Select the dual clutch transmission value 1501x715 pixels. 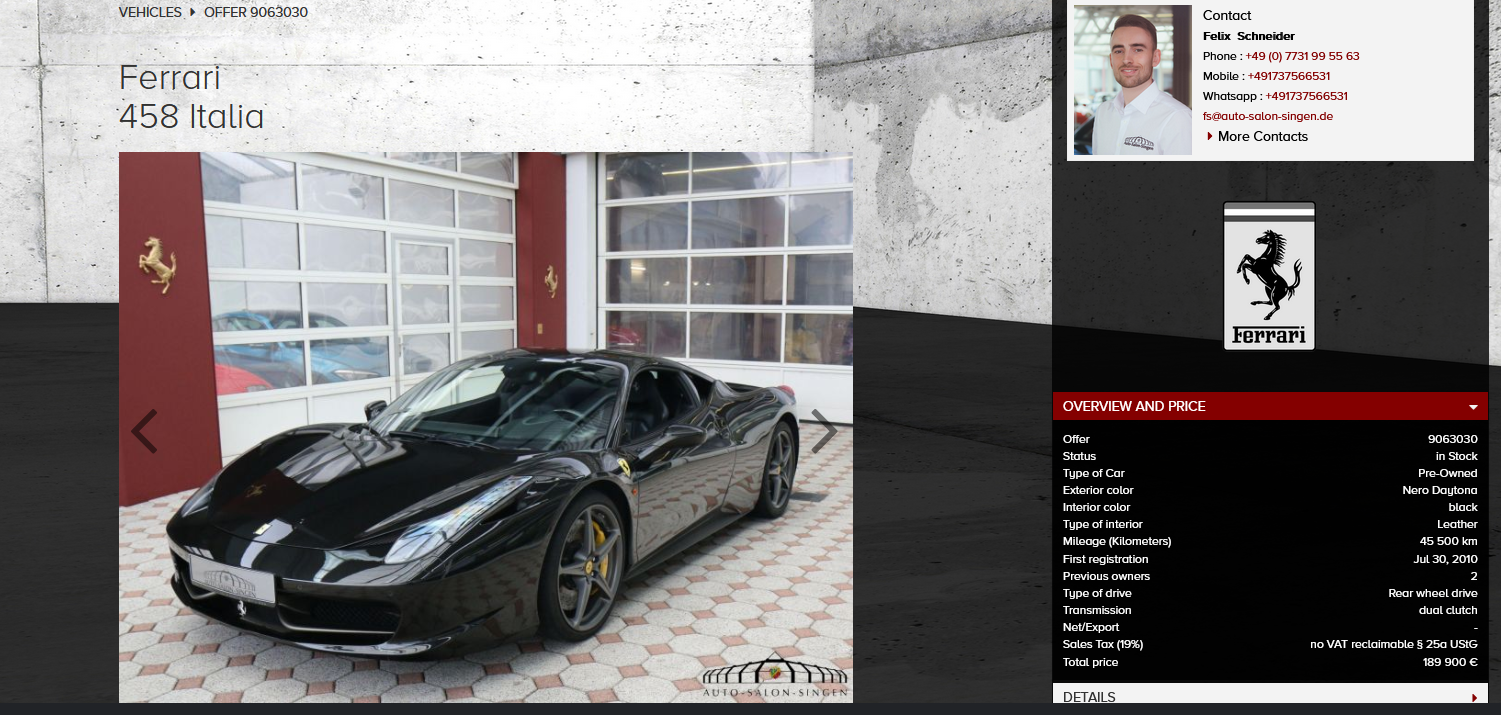pos(1448,610)
